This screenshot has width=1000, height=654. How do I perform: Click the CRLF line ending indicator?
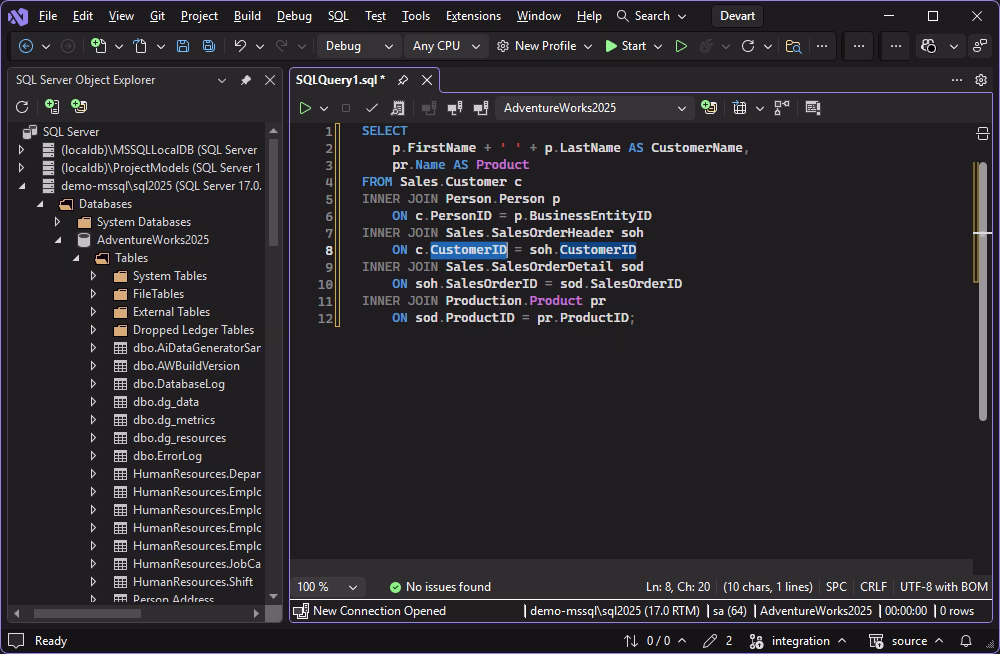coord(873,586)
